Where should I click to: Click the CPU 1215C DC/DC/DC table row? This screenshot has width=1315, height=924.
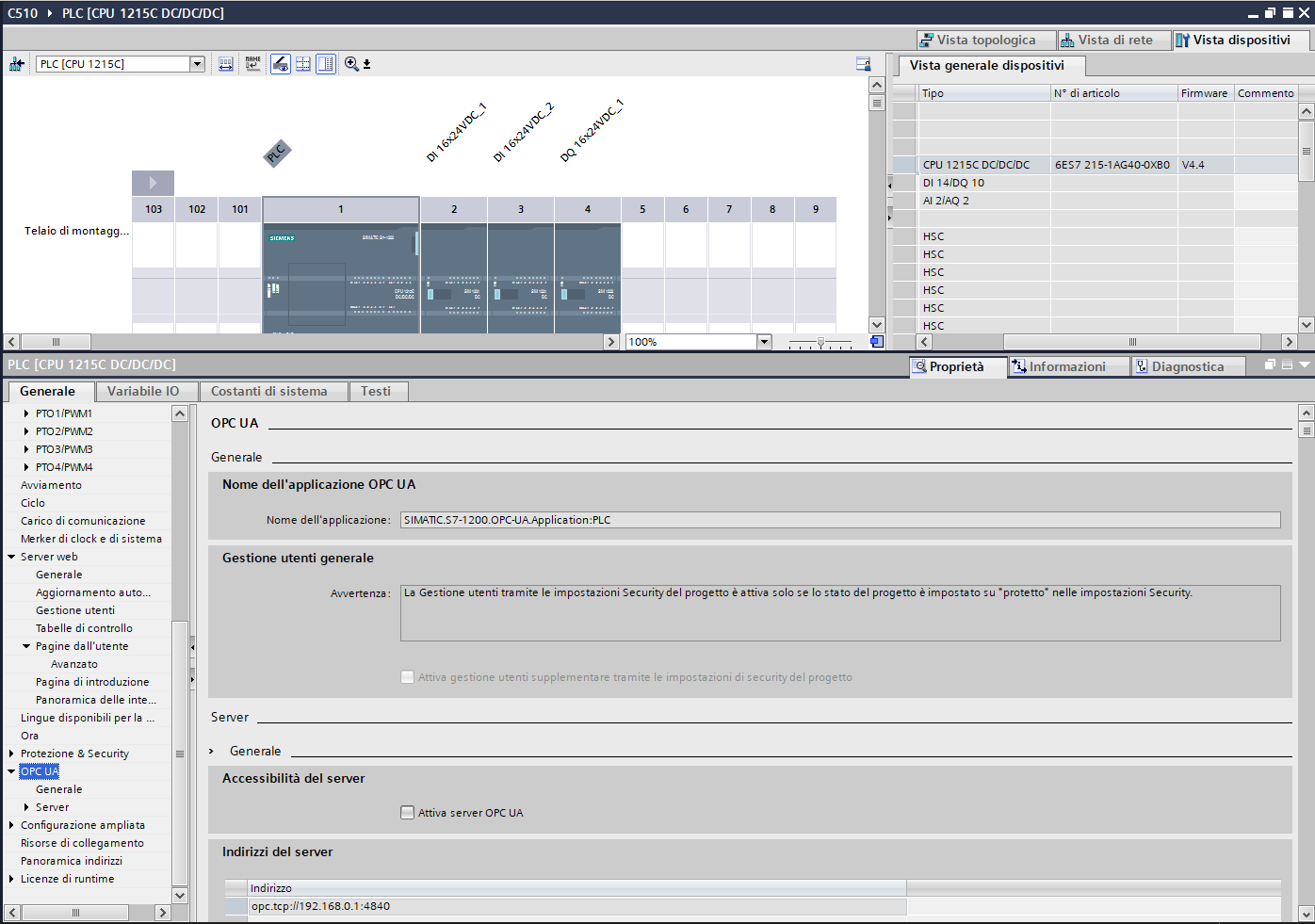1094,165
